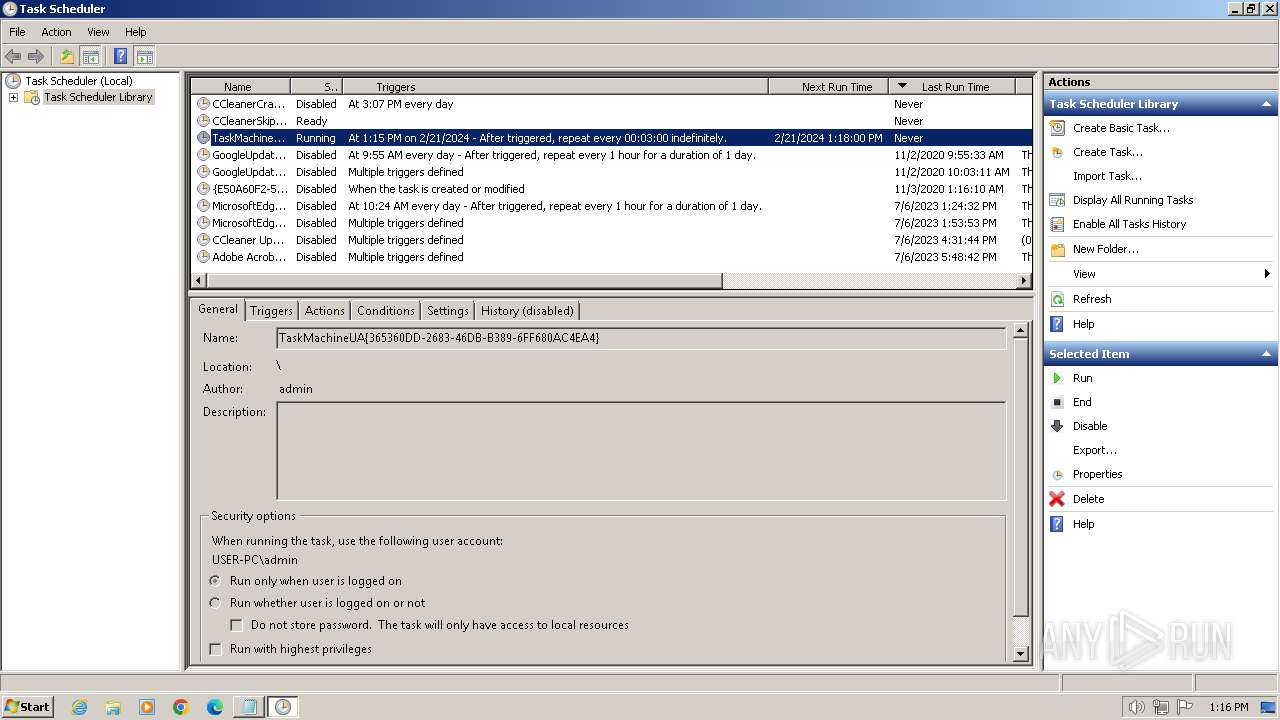Screen dimensions: 1280x720
Task: Select the CCleanerSkip... task row
Action: pyautogui.click(x=611, y=121)
